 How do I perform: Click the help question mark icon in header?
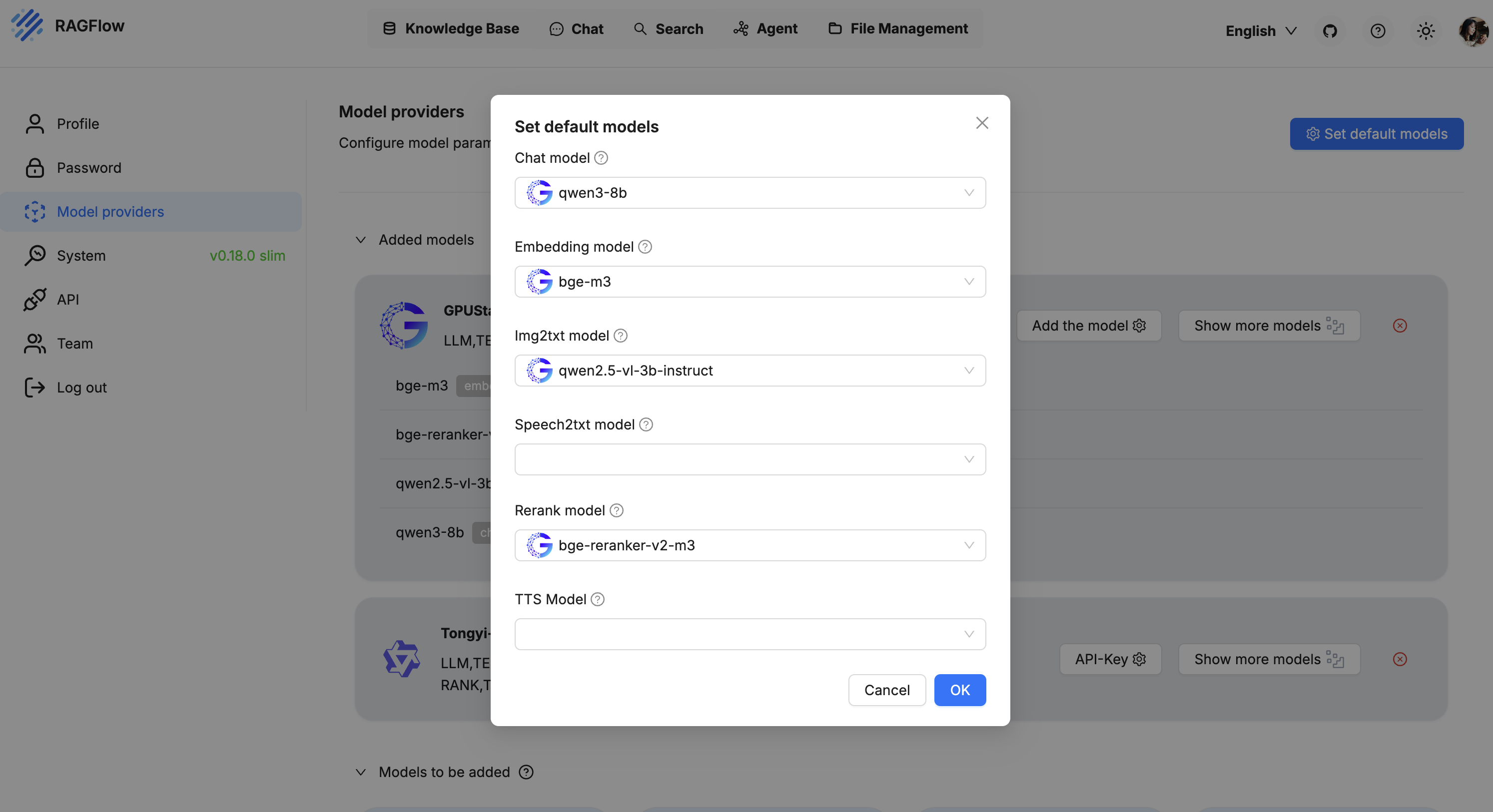click(x=1378, y=30)
